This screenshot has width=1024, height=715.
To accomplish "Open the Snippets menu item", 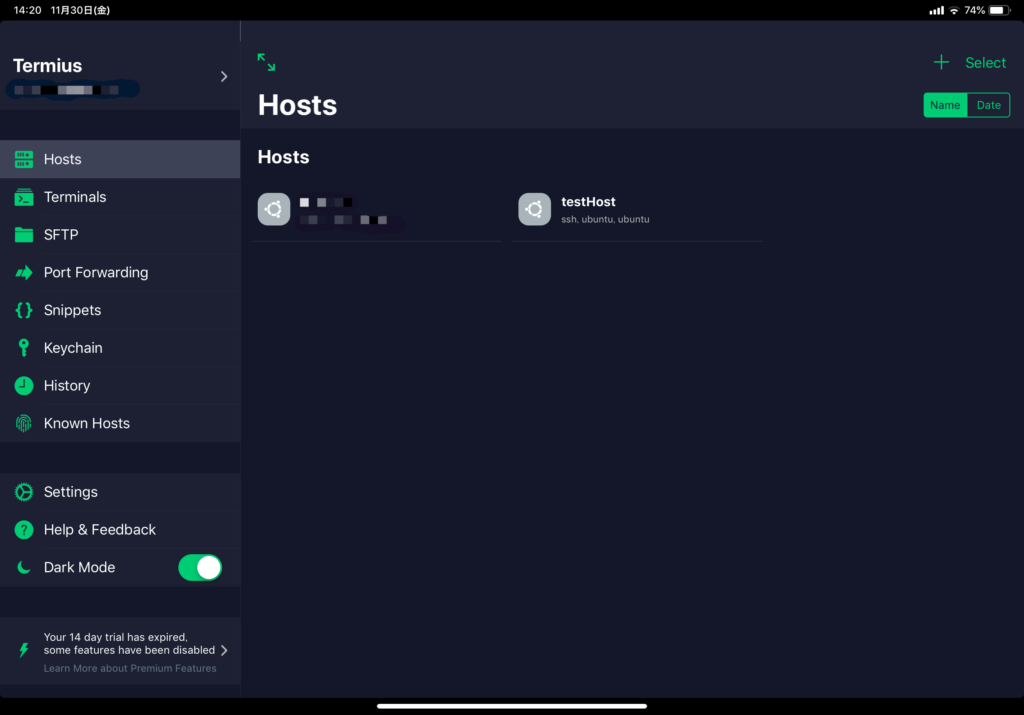I will (x=120, y=310).
